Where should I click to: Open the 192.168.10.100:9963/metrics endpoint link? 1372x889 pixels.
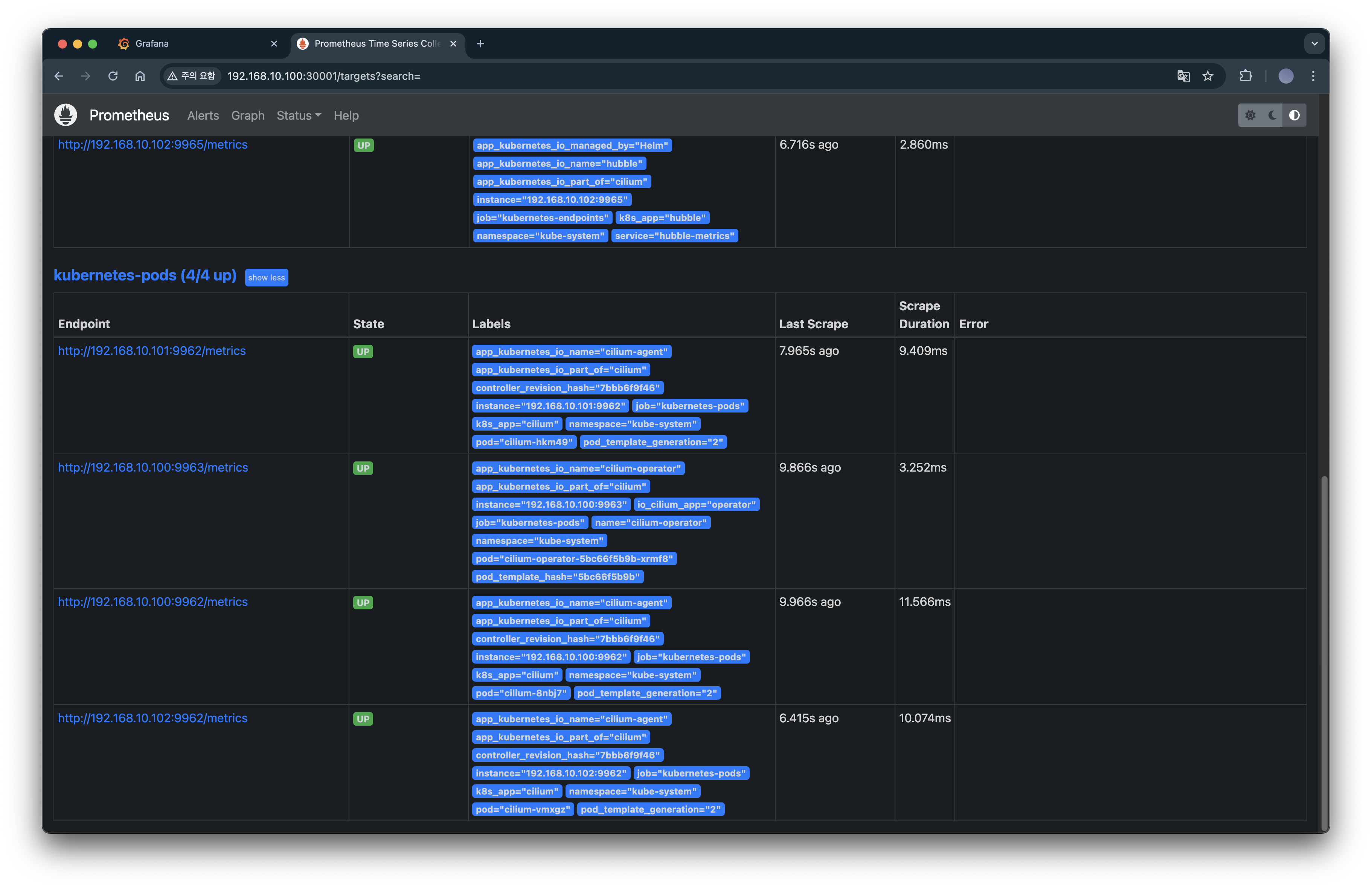pyautogui.click(x=153, y=467)
